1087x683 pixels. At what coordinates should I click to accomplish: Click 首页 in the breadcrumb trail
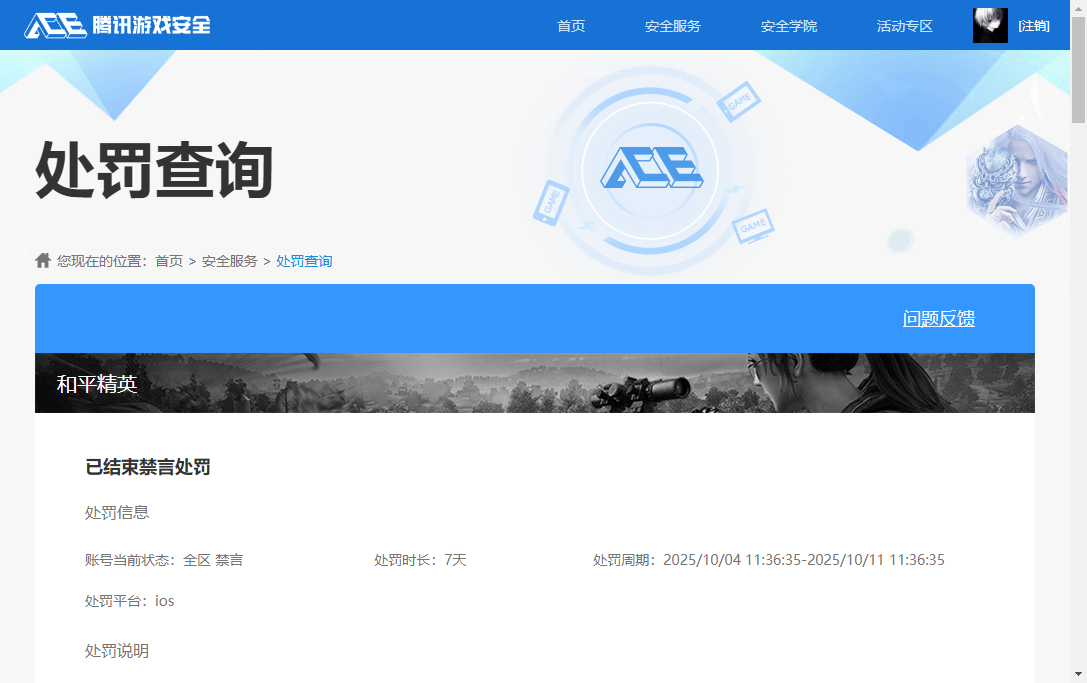(x=168, y=260)
